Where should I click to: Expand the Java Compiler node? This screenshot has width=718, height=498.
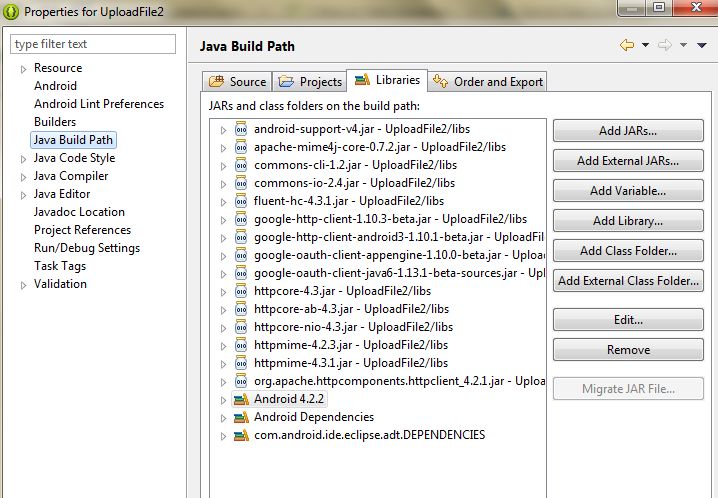(x=23, y=177)
